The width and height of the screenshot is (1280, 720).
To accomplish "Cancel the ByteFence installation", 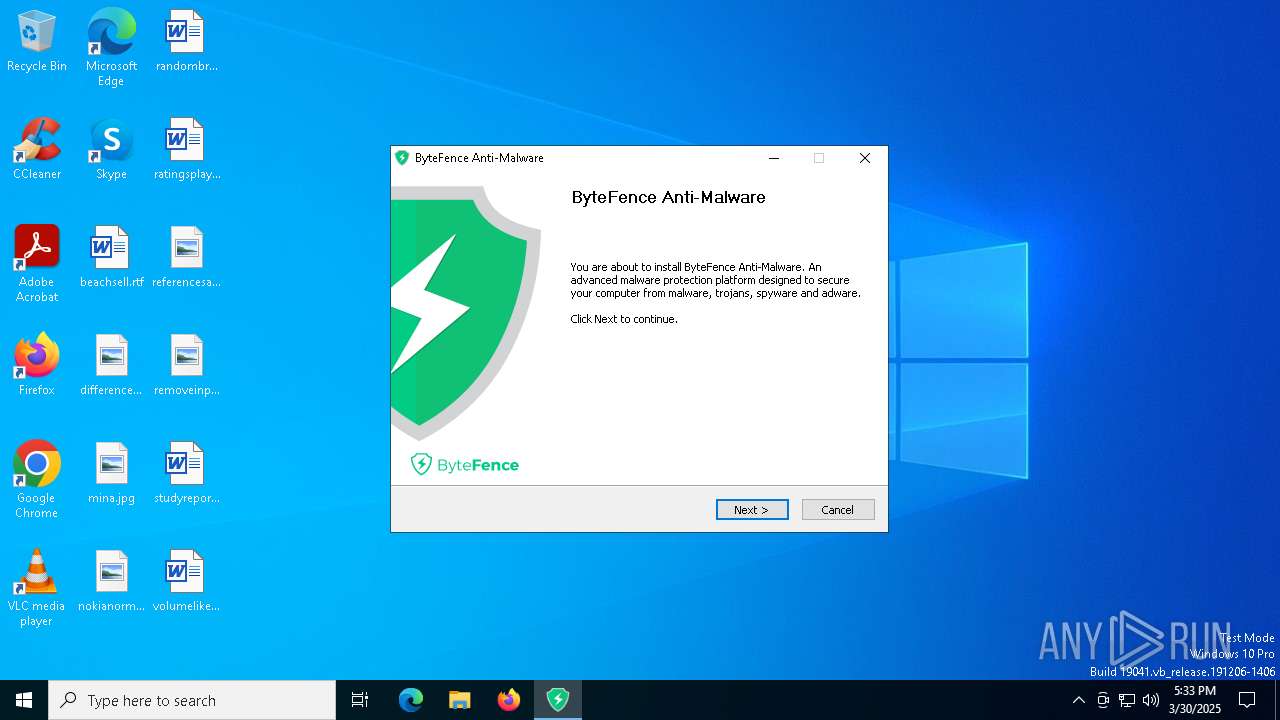I will [838, 510].
